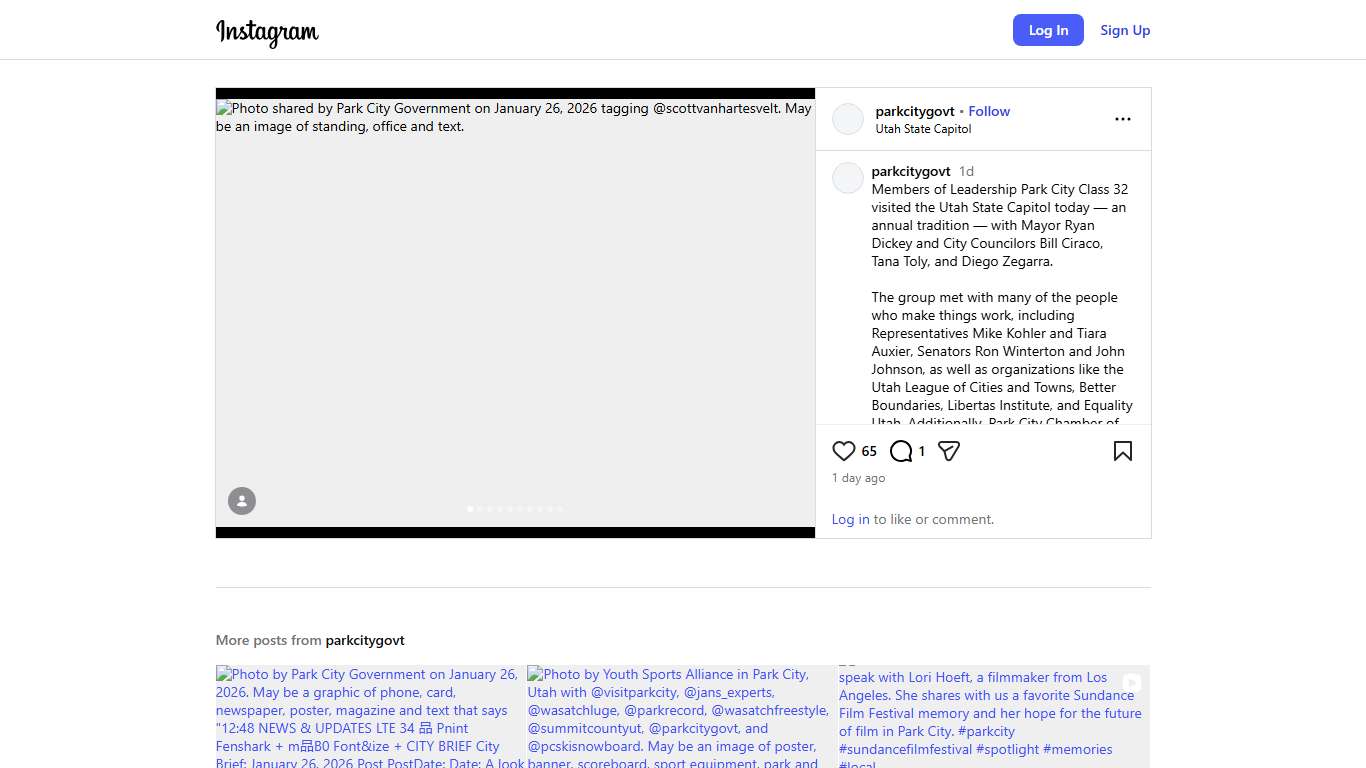Open the City Brief post thumbnail
This screenshot has width=1366, height=768.
pyautogui.click(x=370, y=716)
